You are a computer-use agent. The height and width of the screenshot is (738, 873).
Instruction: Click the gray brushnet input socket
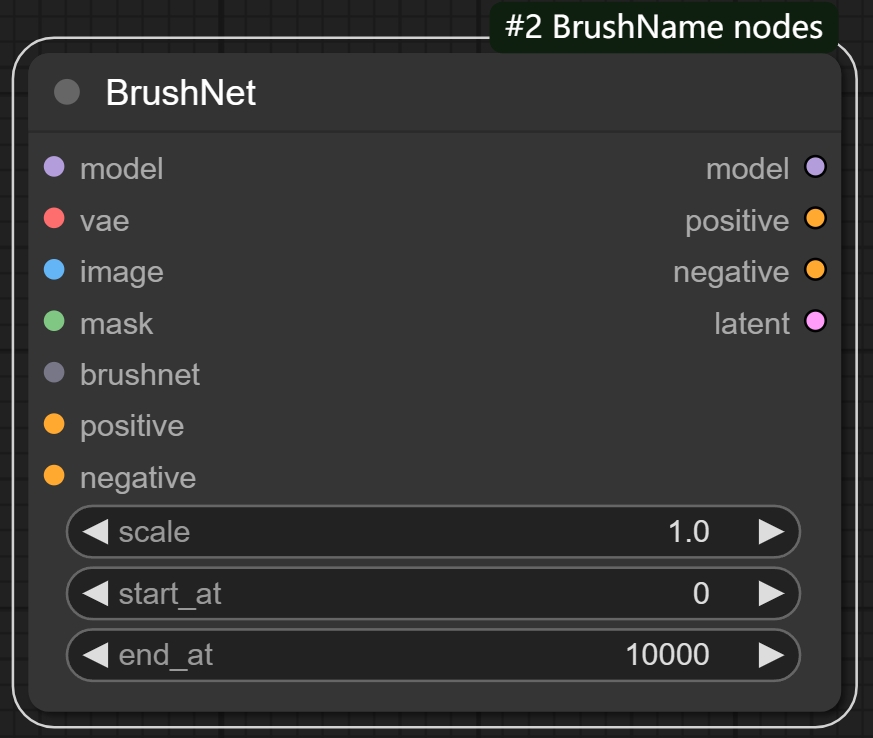coord(54,373)
